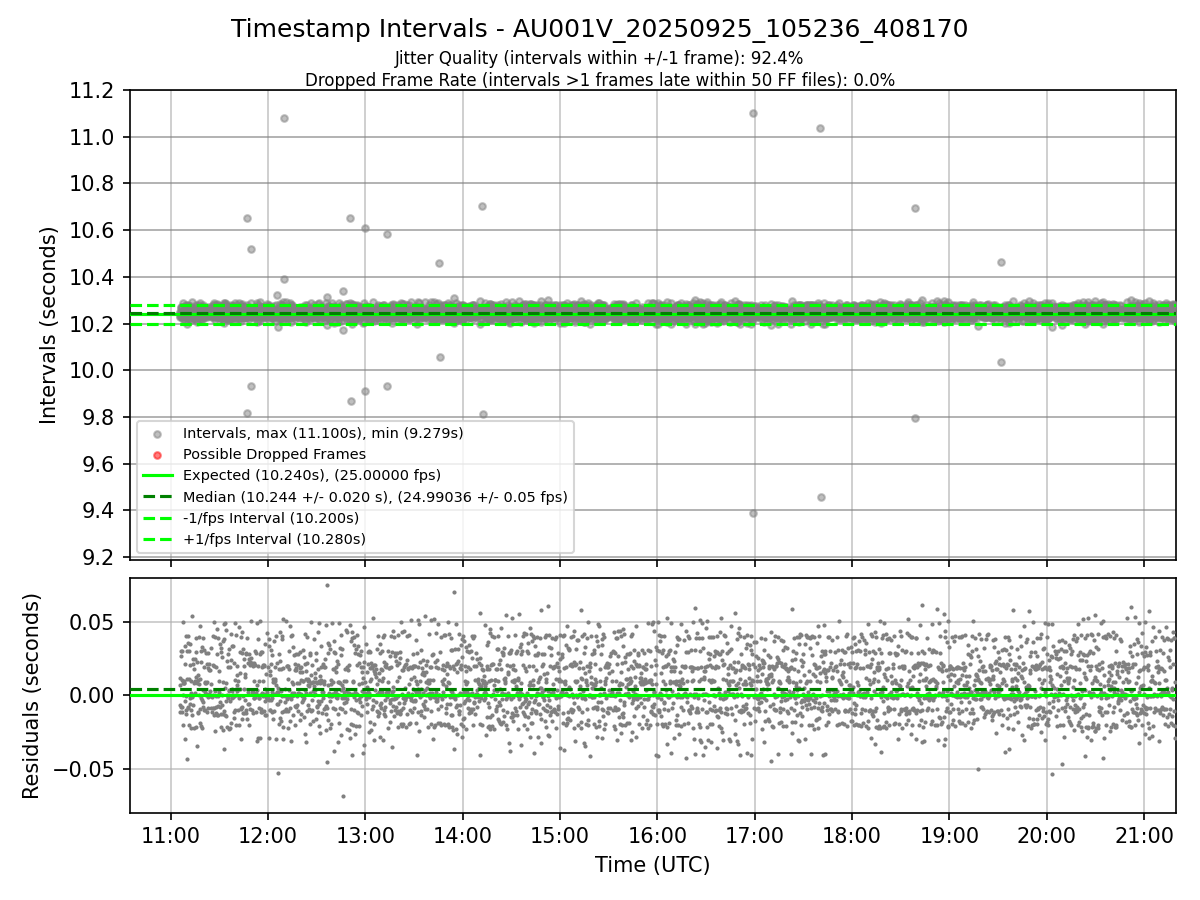Click the '17:00' x-axis tick label
The height and width of the screenshot is (900, 1200).
[754, 834]
